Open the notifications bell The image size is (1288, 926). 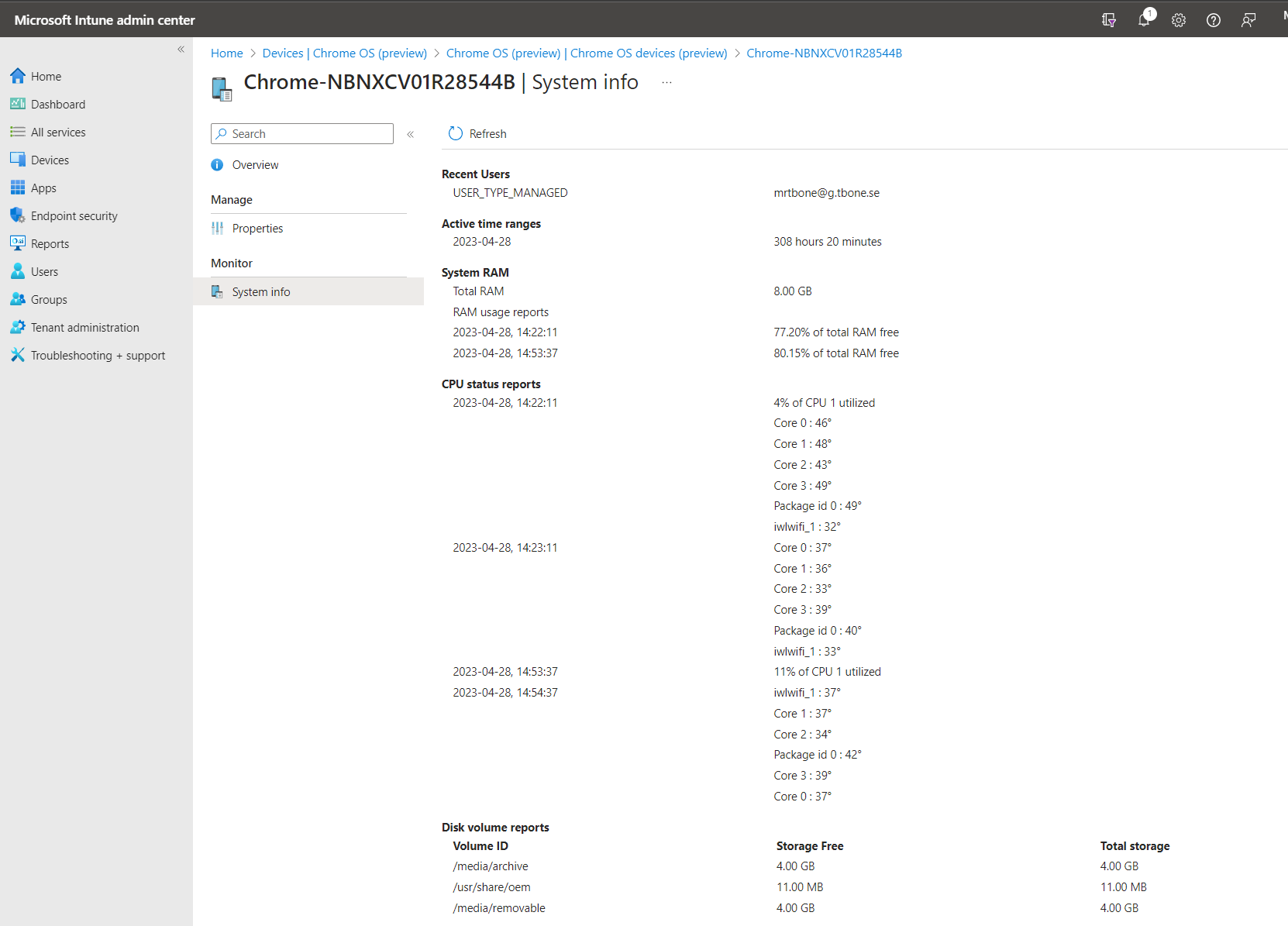pos(1144,19)
